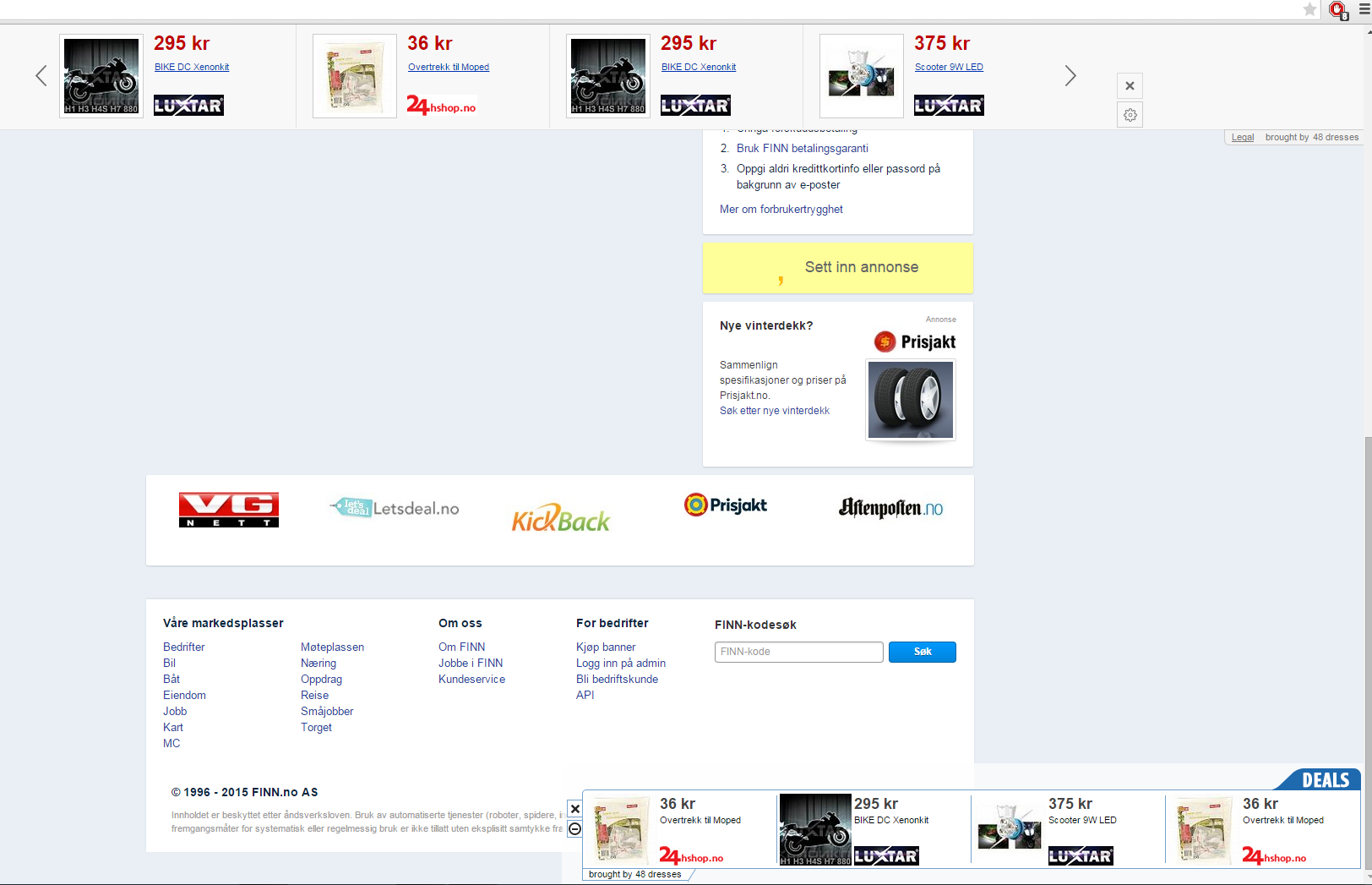The width and height of the screenshot is (1372, 885).
Task: Minimize the DEALS popup with minus icon
Action: pos(574,829)
